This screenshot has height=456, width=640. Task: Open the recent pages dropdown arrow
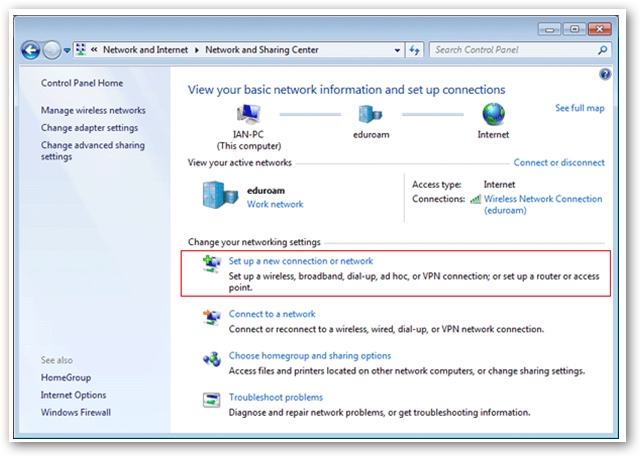tap(67, 51)
